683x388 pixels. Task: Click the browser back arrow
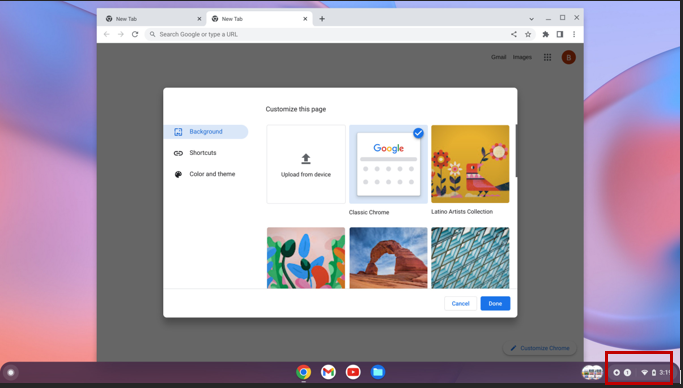(107, 34)
